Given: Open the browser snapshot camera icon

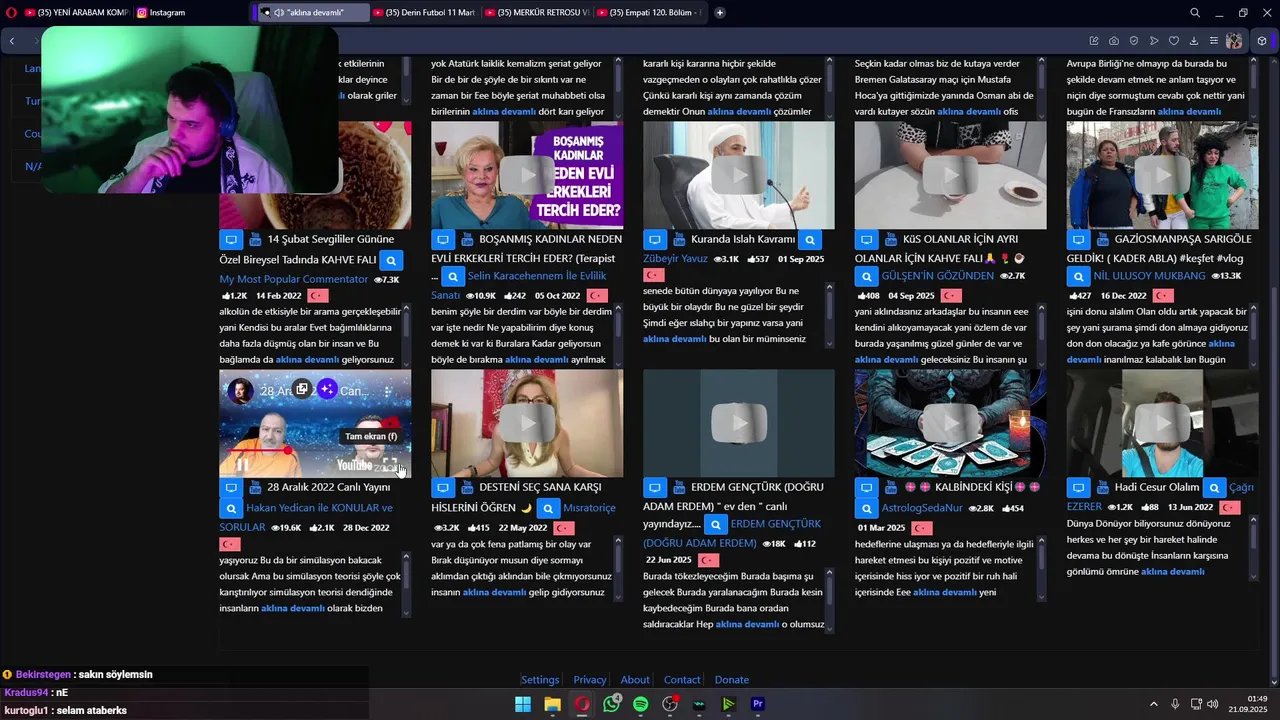Looking at the screenshot, I should (x=1114, y=41).
